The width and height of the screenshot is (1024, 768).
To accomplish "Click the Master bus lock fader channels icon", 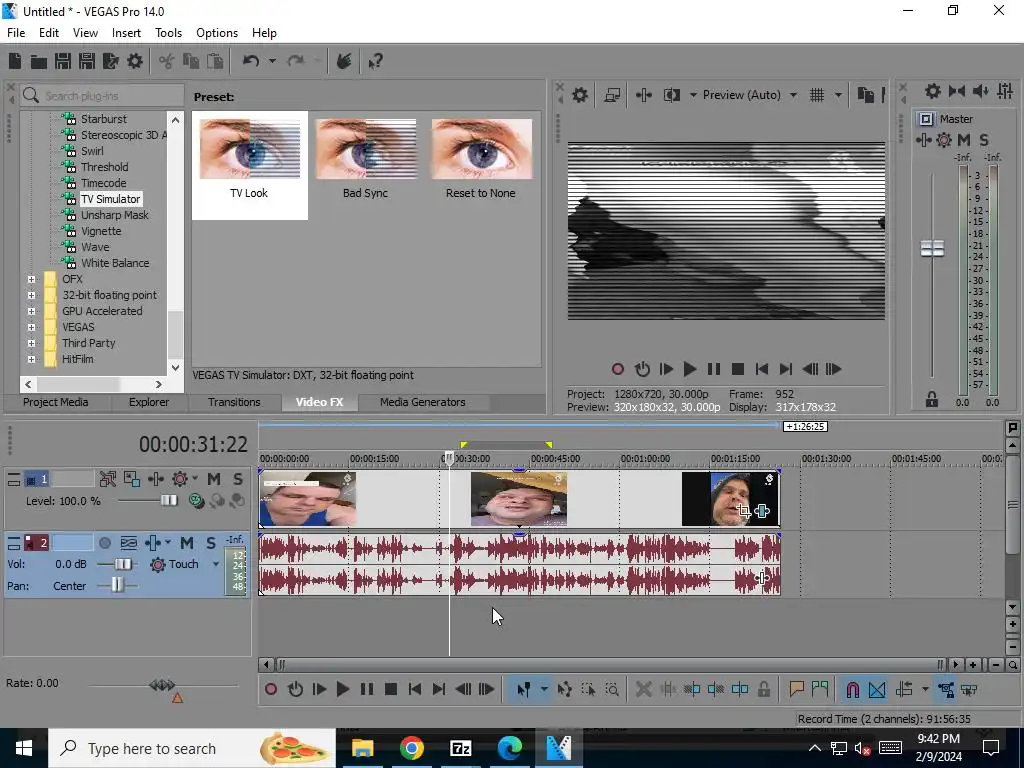I will pos(932,399).
